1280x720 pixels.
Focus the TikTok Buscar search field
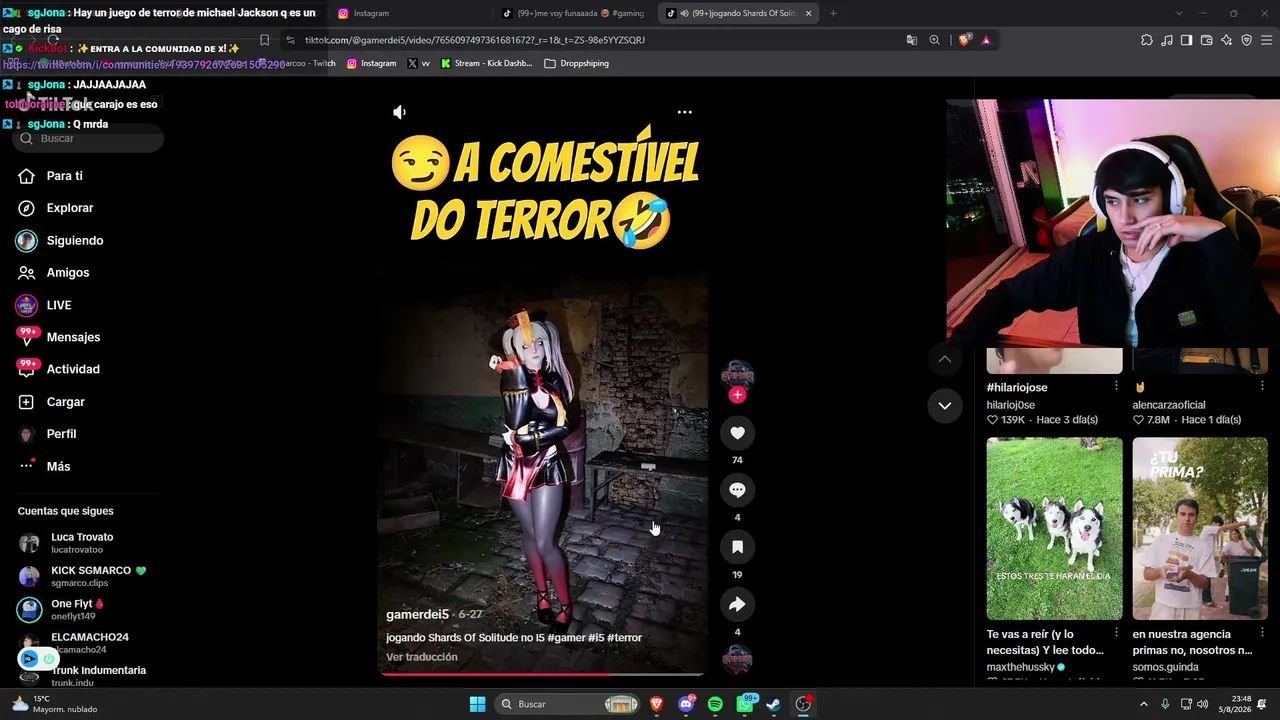pyautogui.click(x=88, y=139)
